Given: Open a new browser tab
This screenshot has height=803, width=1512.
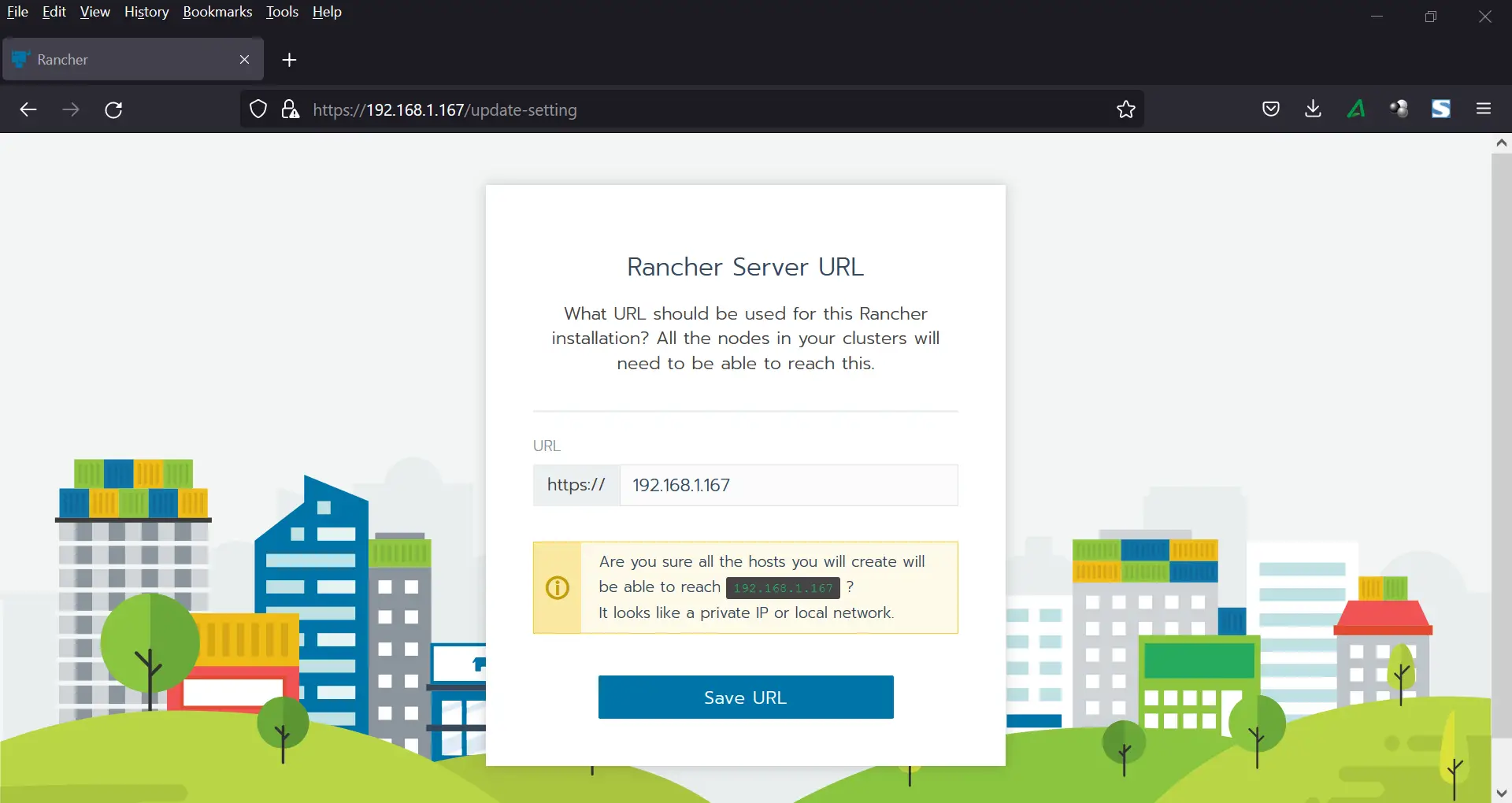Looking at the screenshot, I should click(289, 60).
